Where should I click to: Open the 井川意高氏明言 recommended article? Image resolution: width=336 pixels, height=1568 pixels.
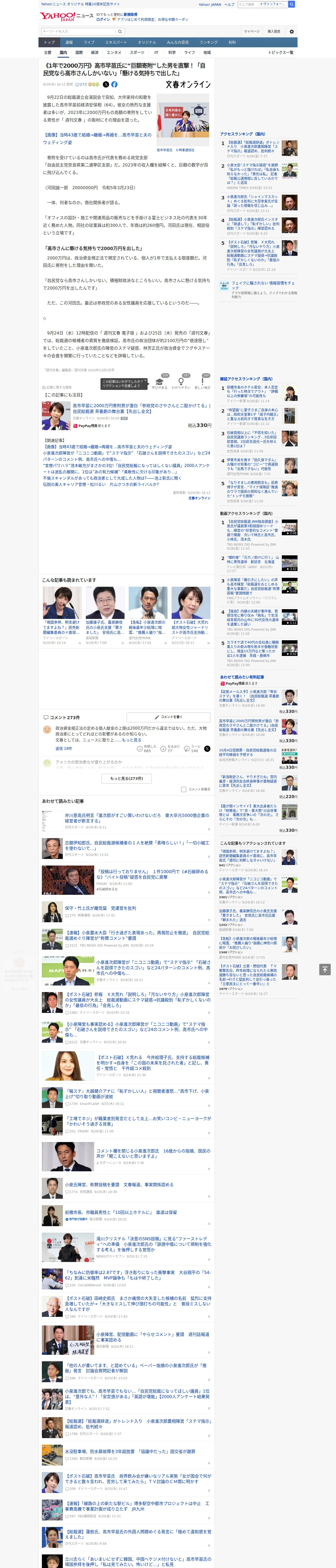click(137, 817)
